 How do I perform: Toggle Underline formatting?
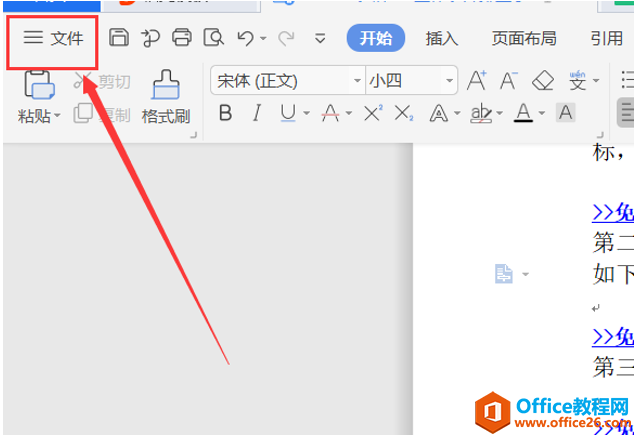point(288,113)
